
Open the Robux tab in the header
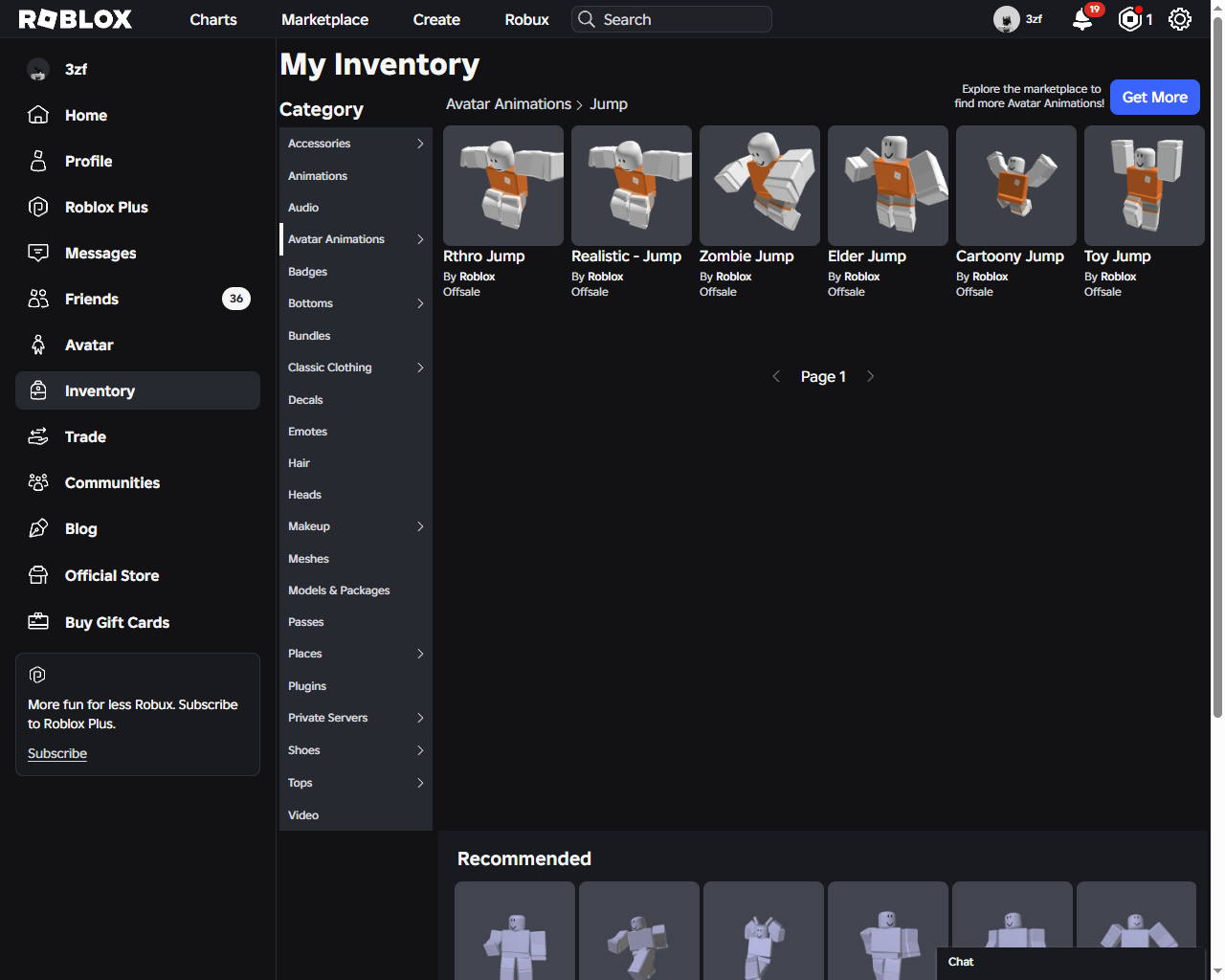pos(526,19)
